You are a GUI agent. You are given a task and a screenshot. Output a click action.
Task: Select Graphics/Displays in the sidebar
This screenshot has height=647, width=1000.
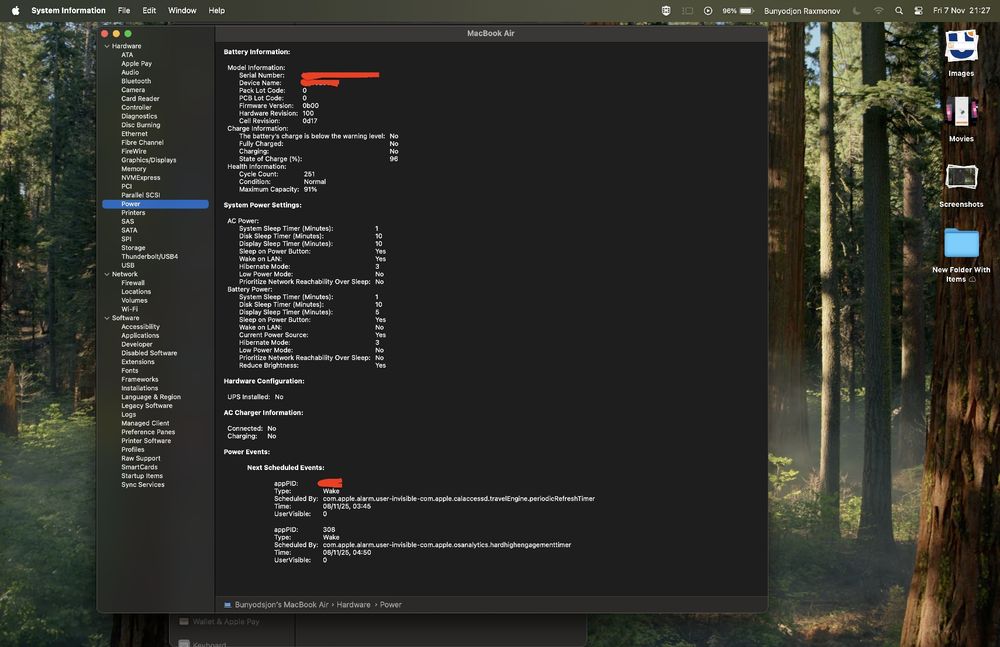[149, 160]
